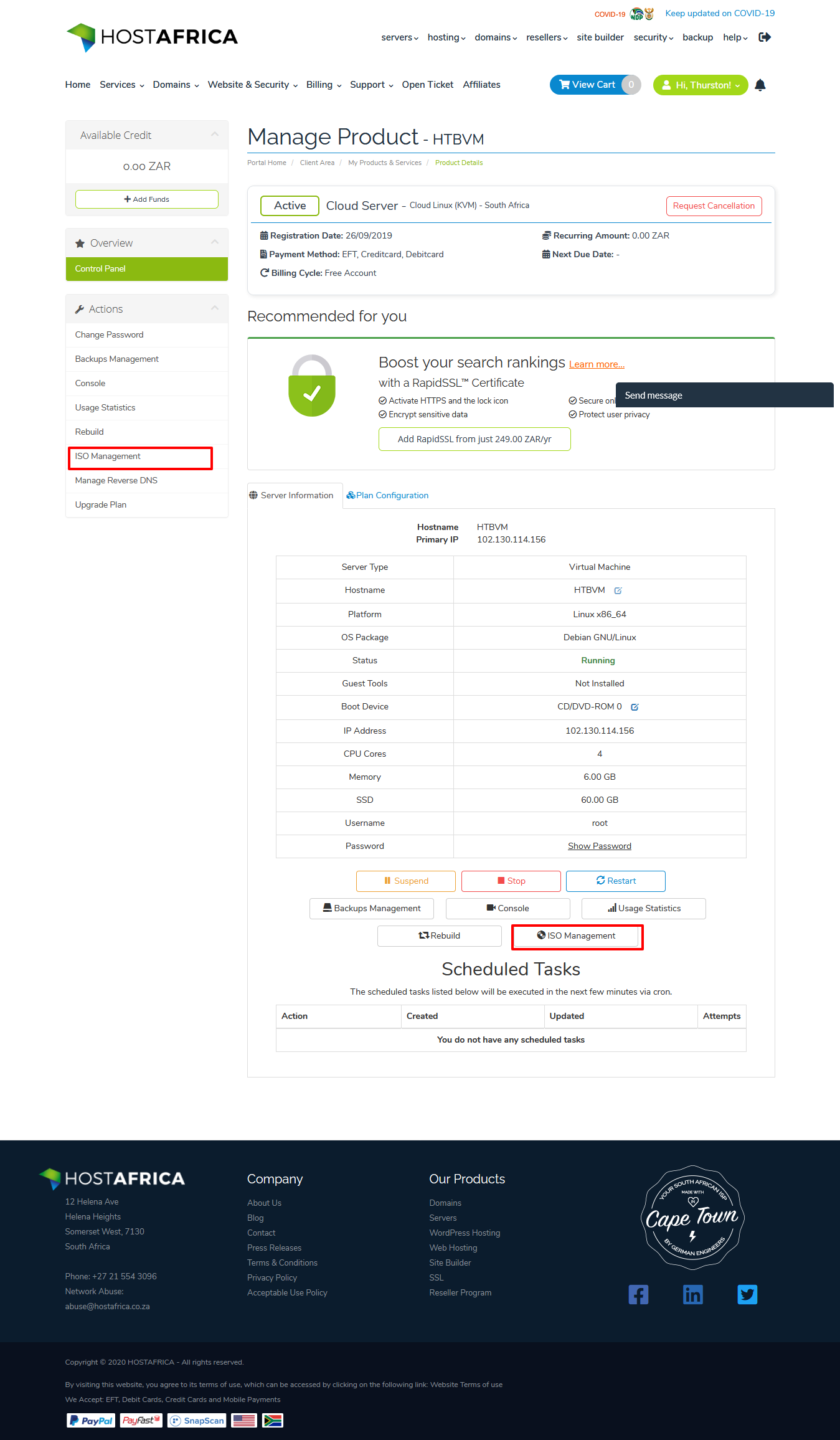This screenshot has height=1440, width=840.
Task: Go to My Products & Services breadcrumb
Action: pos(385,163)
